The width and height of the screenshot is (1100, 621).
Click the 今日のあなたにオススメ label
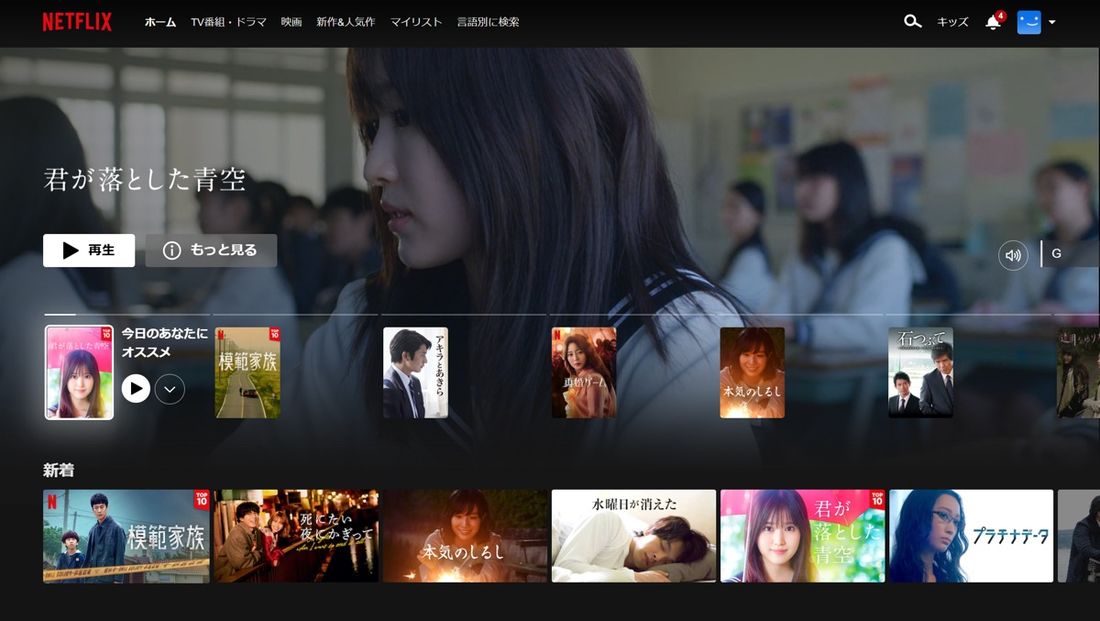165,342
